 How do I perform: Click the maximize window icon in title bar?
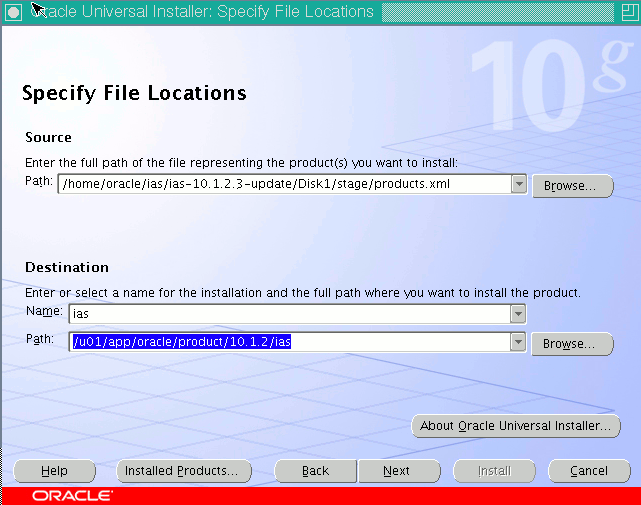629,12
